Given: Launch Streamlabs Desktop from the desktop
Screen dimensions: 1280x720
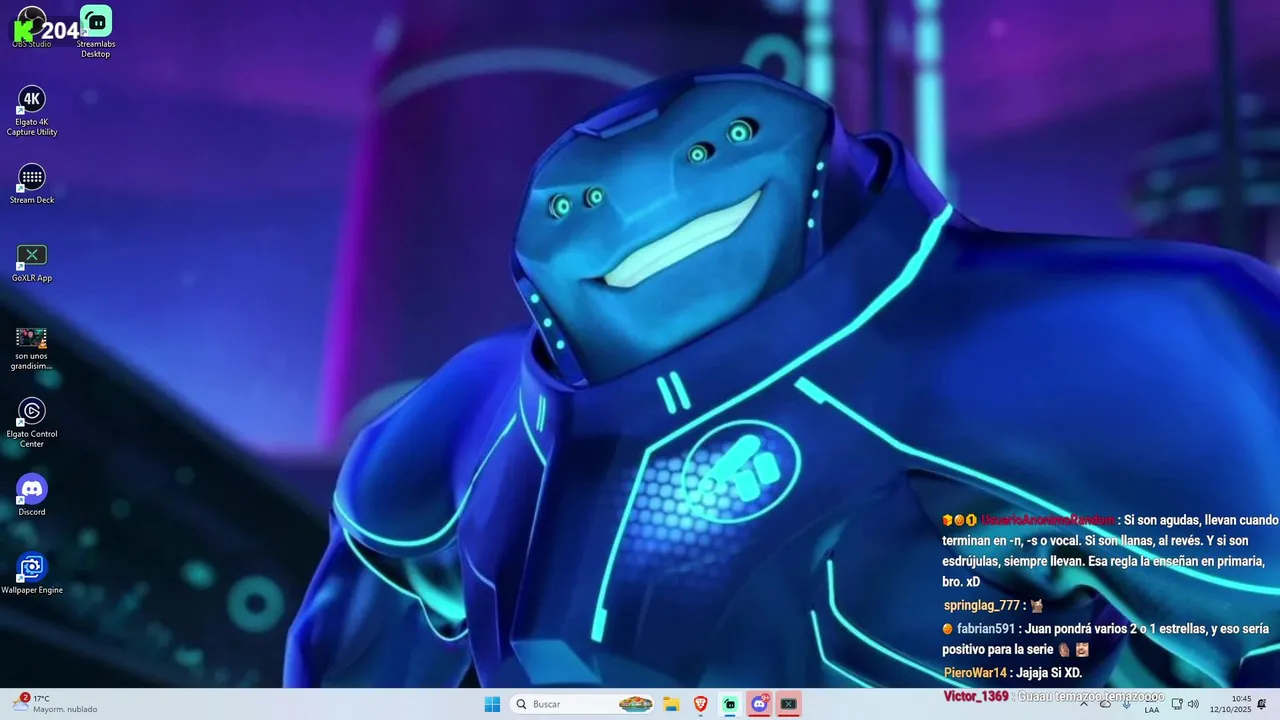Looking at the screenshot, I should point(96,31).
